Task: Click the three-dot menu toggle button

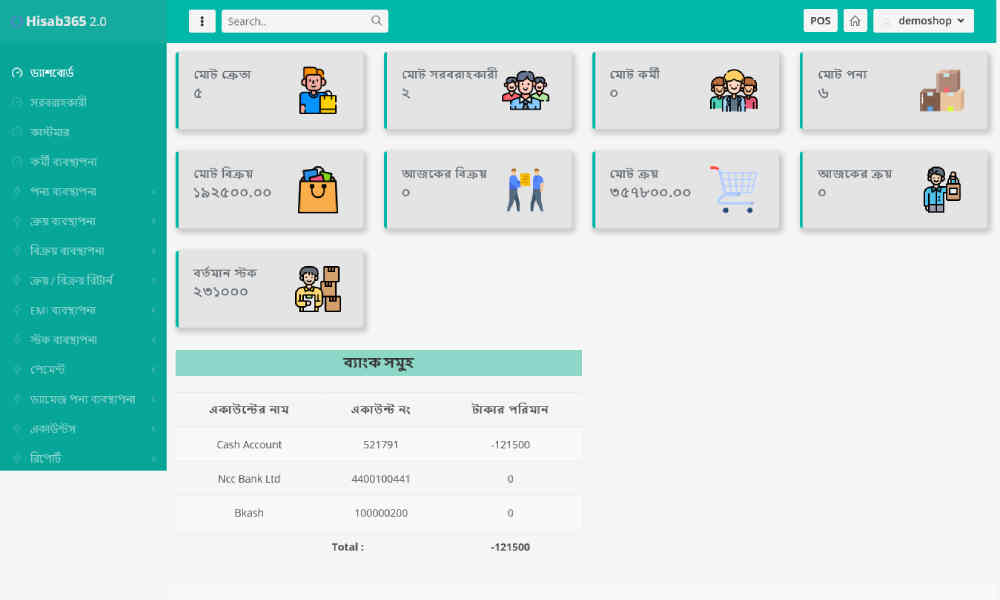Action: click(x=202, y=21)
